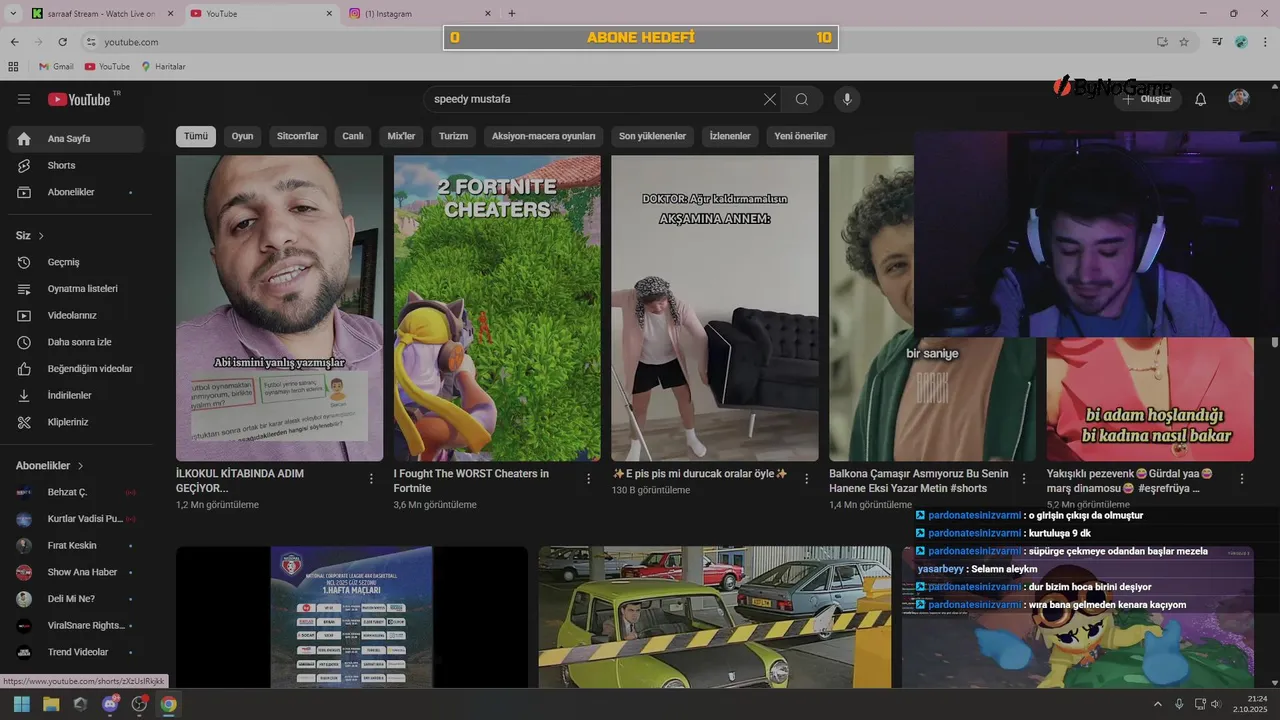This screenshot has height=720, width=1280.
Task: Clear the search text with X icon
Action: coord(769,99)
